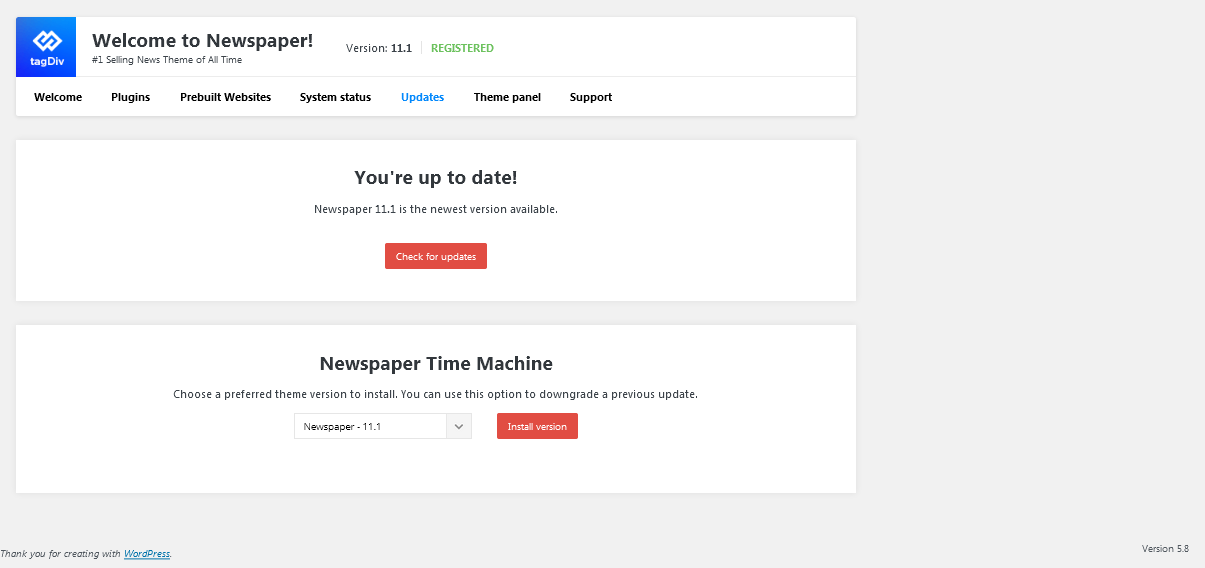The width and height of the screenshot is (1205, 568).
Task: Click the You're up to date! heading
Action: point(436,178)
